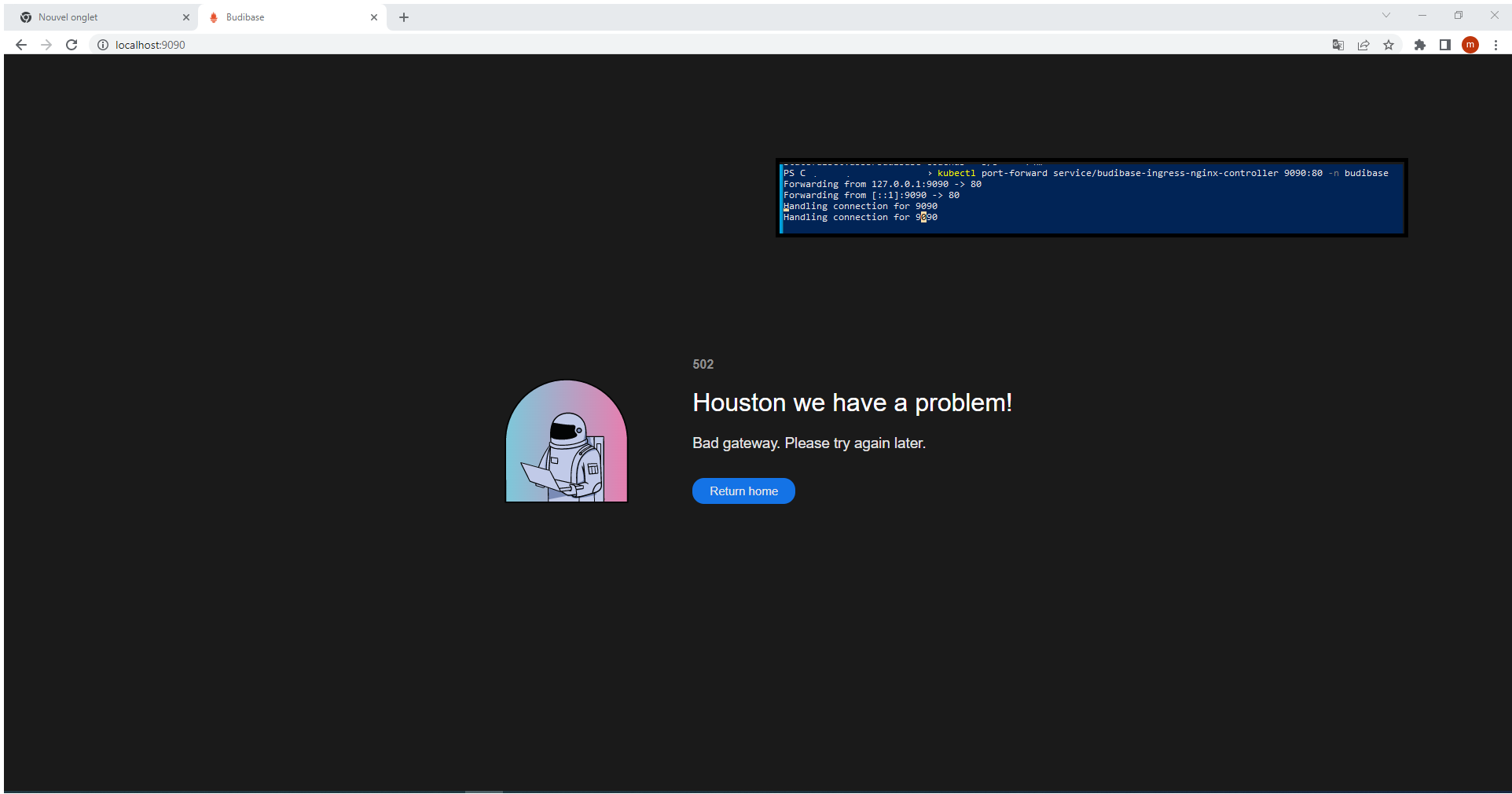This screenshot has width=1512, height=794.
Task: Expand the tab search dropdown chevron
Action: coord(1386,15)
